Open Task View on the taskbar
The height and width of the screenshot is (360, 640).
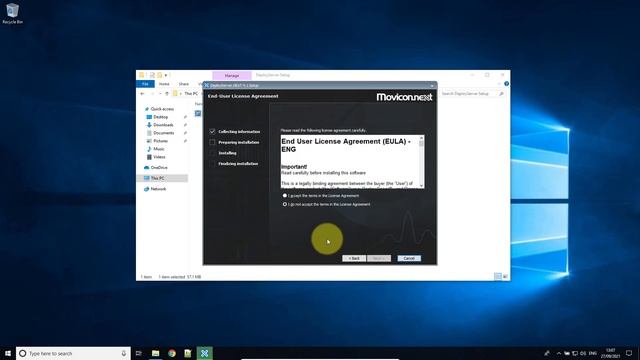pyautogui.click(x=139, y=353)
